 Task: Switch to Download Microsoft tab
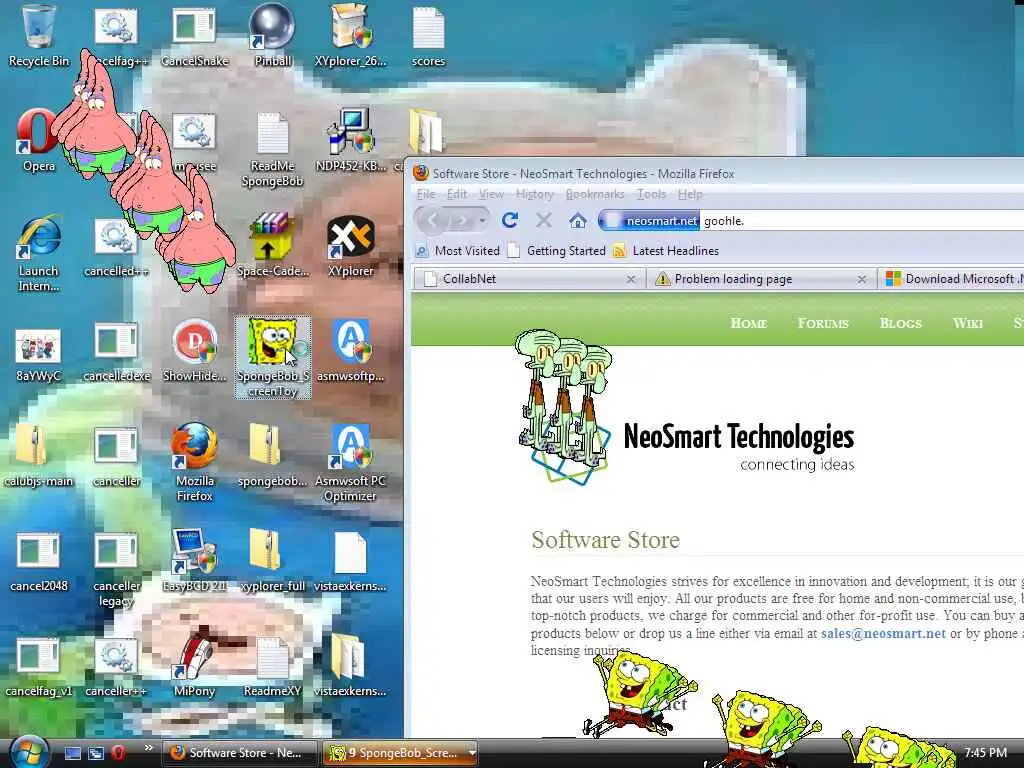951,279
